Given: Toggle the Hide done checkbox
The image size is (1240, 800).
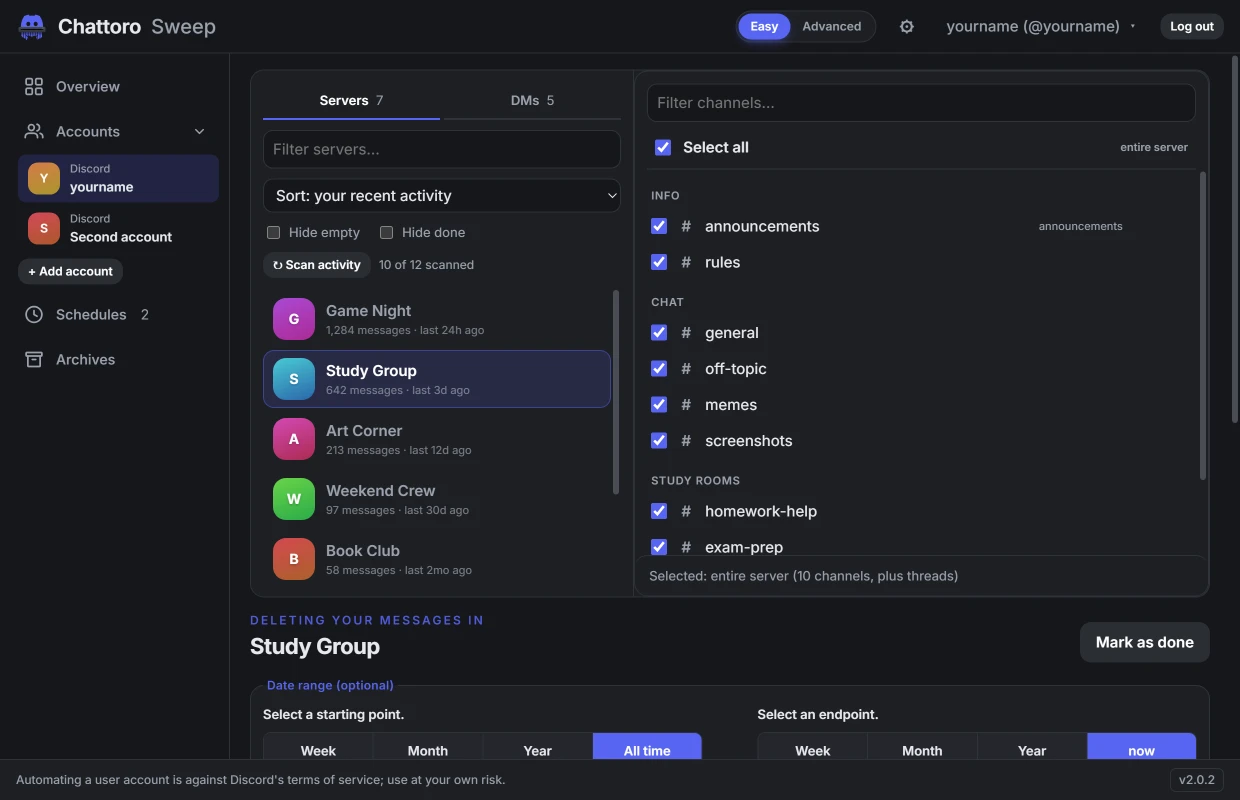Looking at the screenshot, I should pyautogui.click(x=386, y=233).
